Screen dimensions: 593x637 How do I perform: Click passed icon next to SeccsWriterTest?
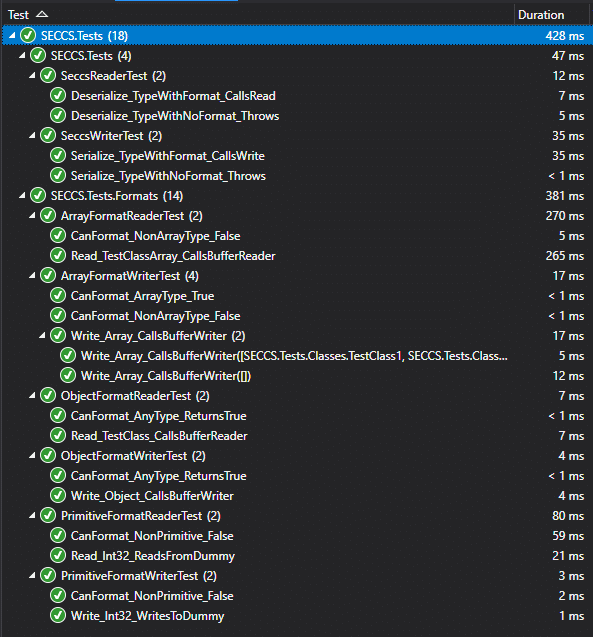[x=48, y=135]
